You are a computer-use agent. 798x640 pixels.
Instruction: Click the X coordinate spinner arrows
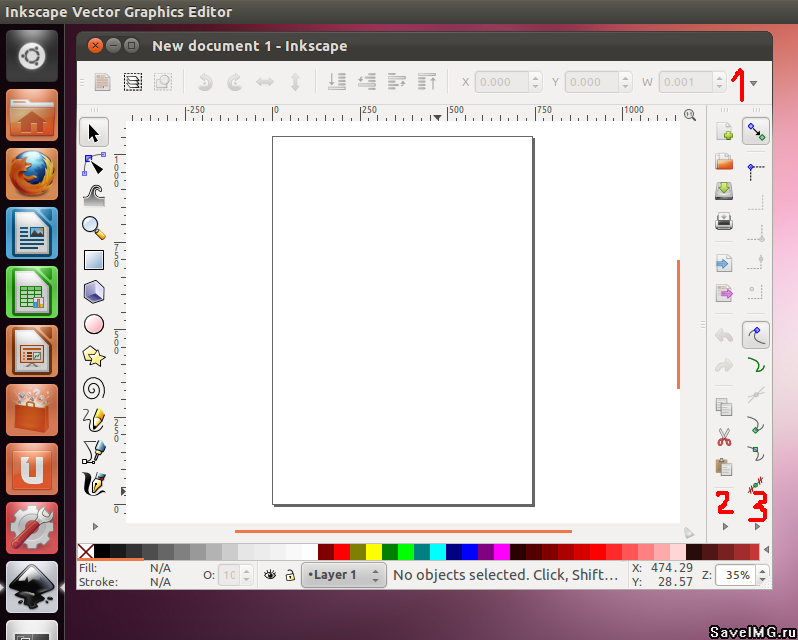tap(535, 82)
